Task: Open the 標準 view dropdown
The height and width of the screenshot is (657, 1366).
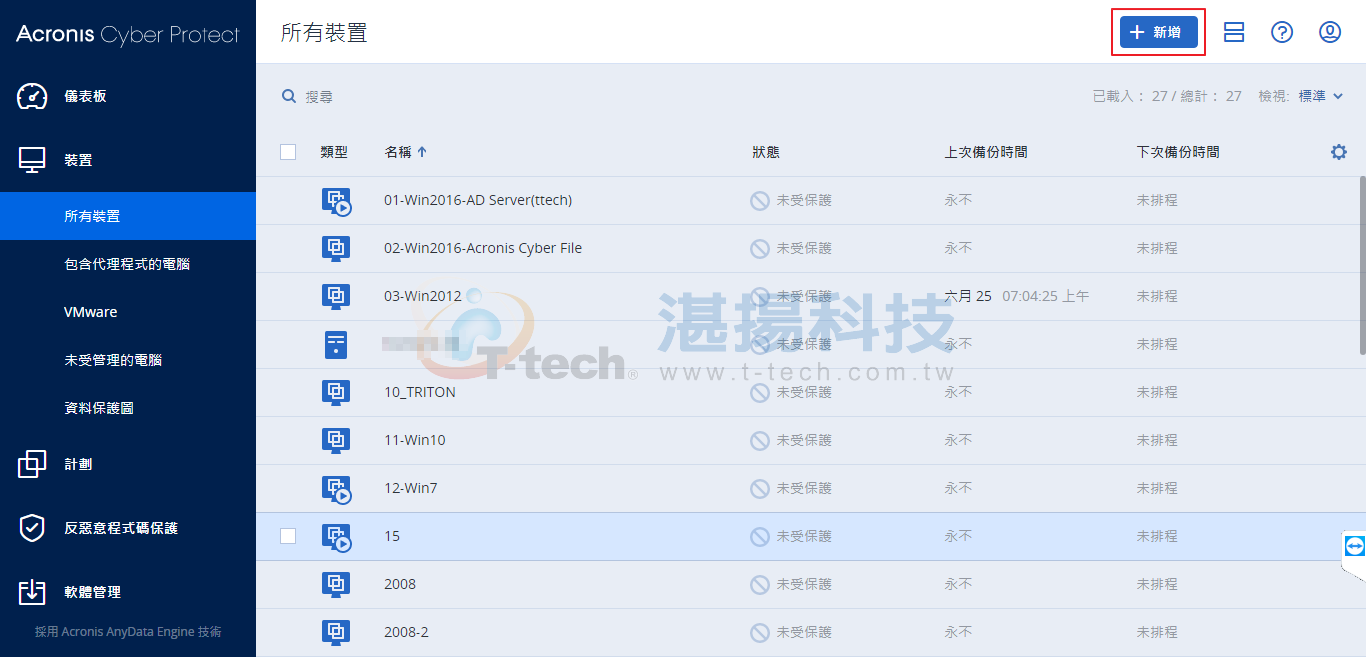Action: point(1320,96)
